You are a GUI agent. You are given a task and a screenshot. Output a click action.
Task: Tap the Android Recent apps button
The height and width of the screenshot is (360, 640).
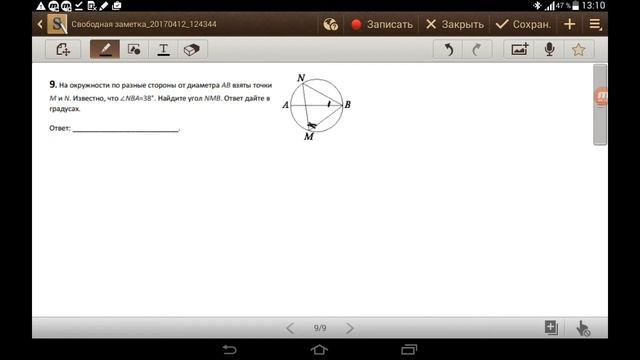pyautogui.click(x=409, y=350)
